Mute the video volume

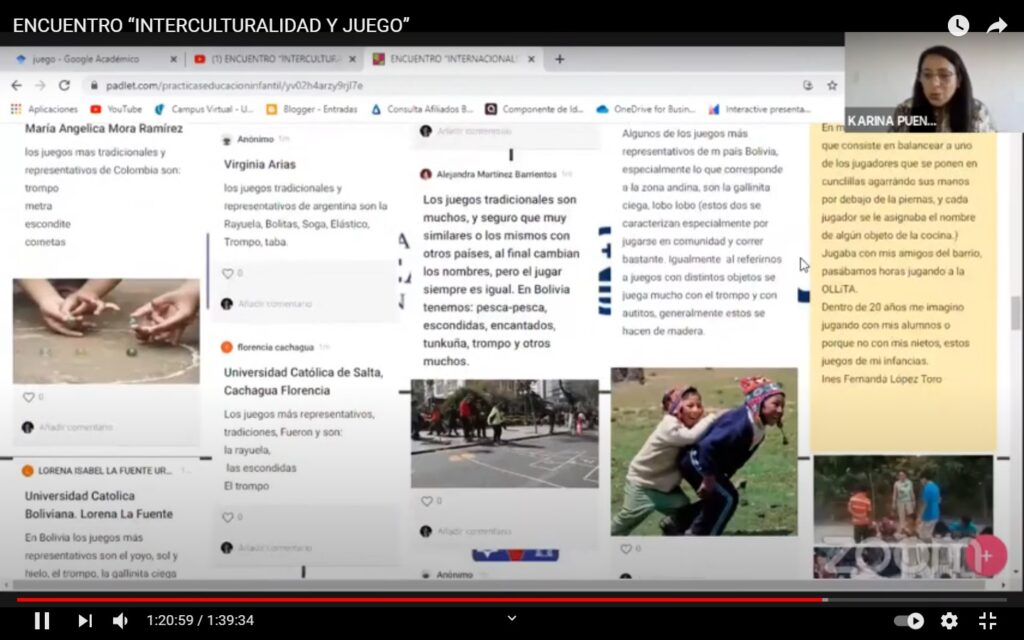pyautogui.click(x=120, y=620)
